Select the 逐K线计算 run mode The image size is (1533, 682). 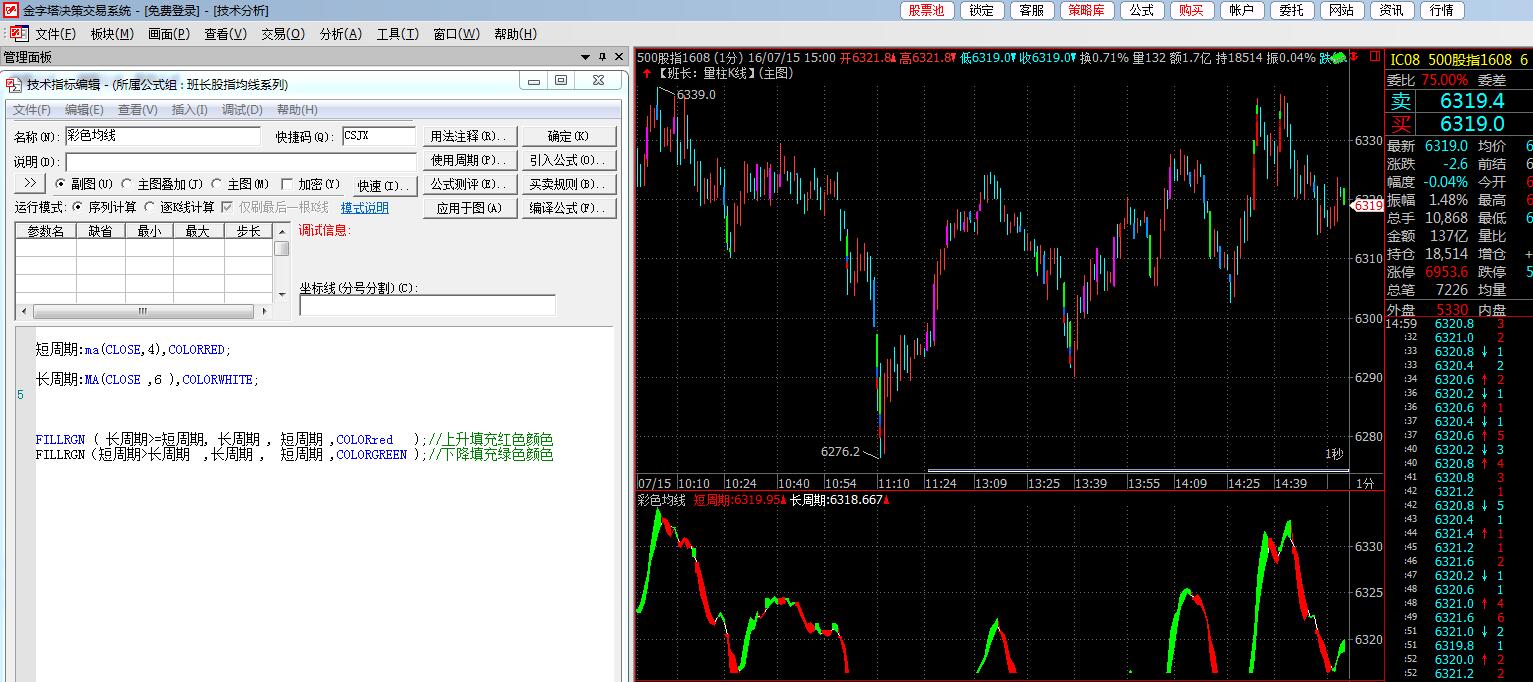(150, 207)
